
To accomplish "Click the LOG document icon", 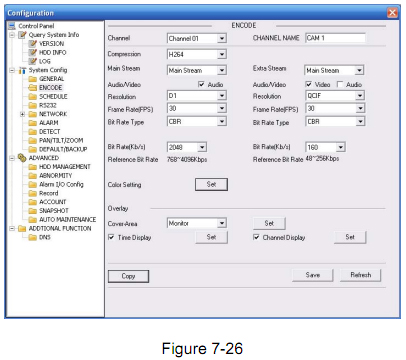I will [x=33, y=61].
